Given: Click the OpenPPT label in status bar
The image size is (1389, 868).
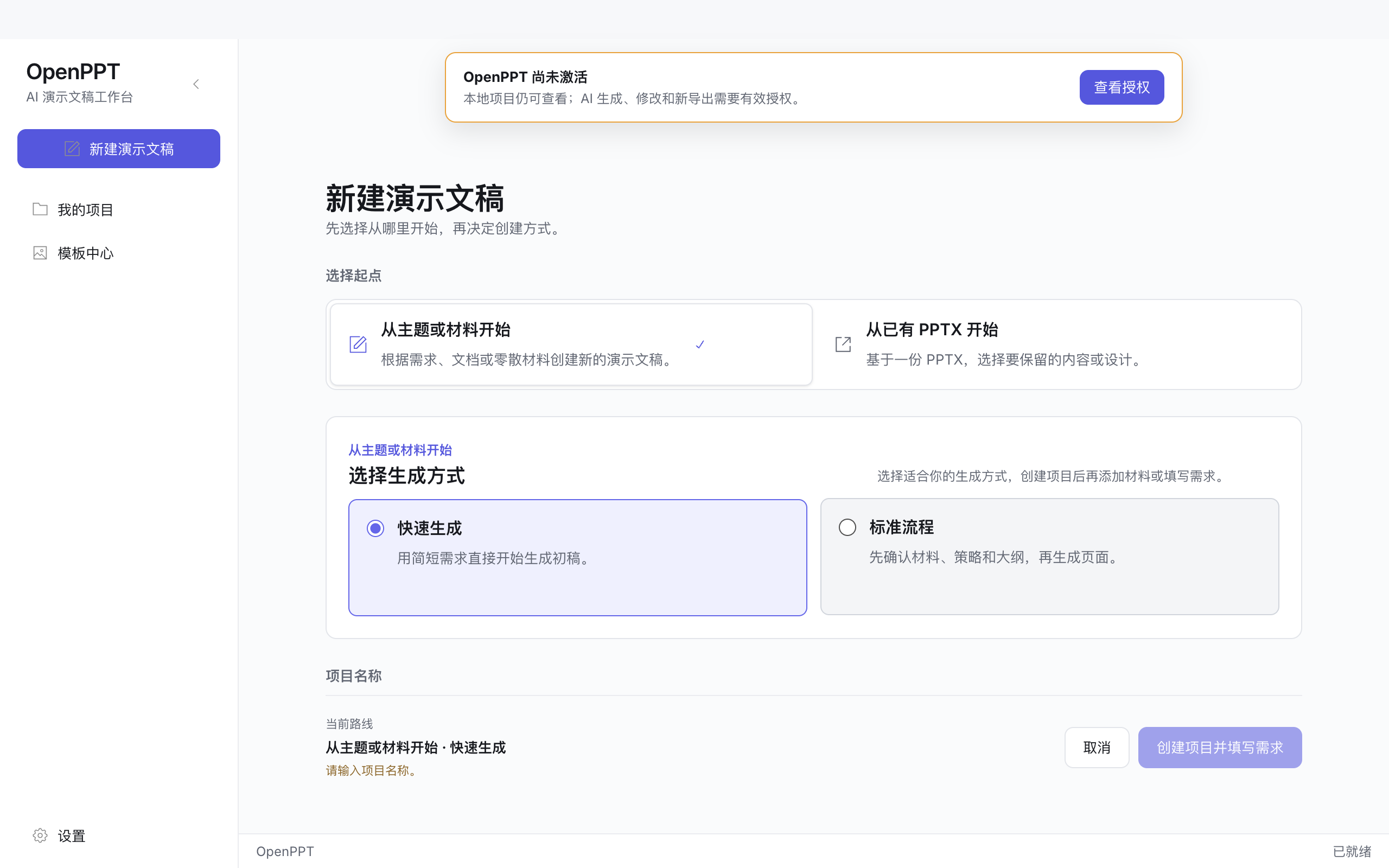Looking at the screenshot, I should [x=285, y=851].
